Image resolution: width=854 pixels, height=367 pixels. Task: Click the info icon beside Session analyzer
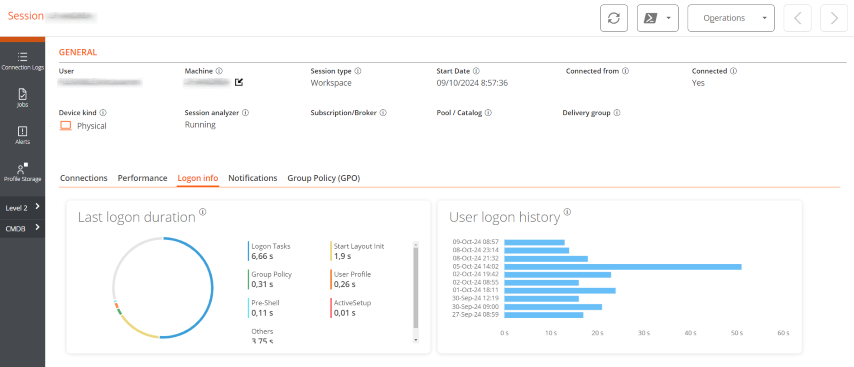coord(246,113)
